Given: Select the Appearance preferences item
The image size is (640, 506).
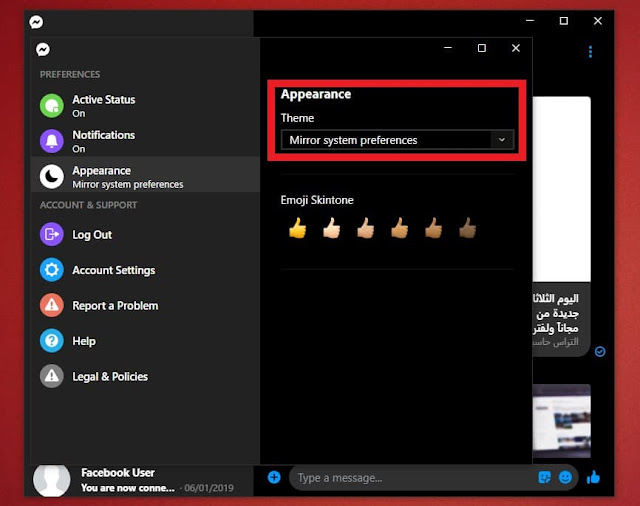Looking at the screenshot, I should tap(145, 174).
